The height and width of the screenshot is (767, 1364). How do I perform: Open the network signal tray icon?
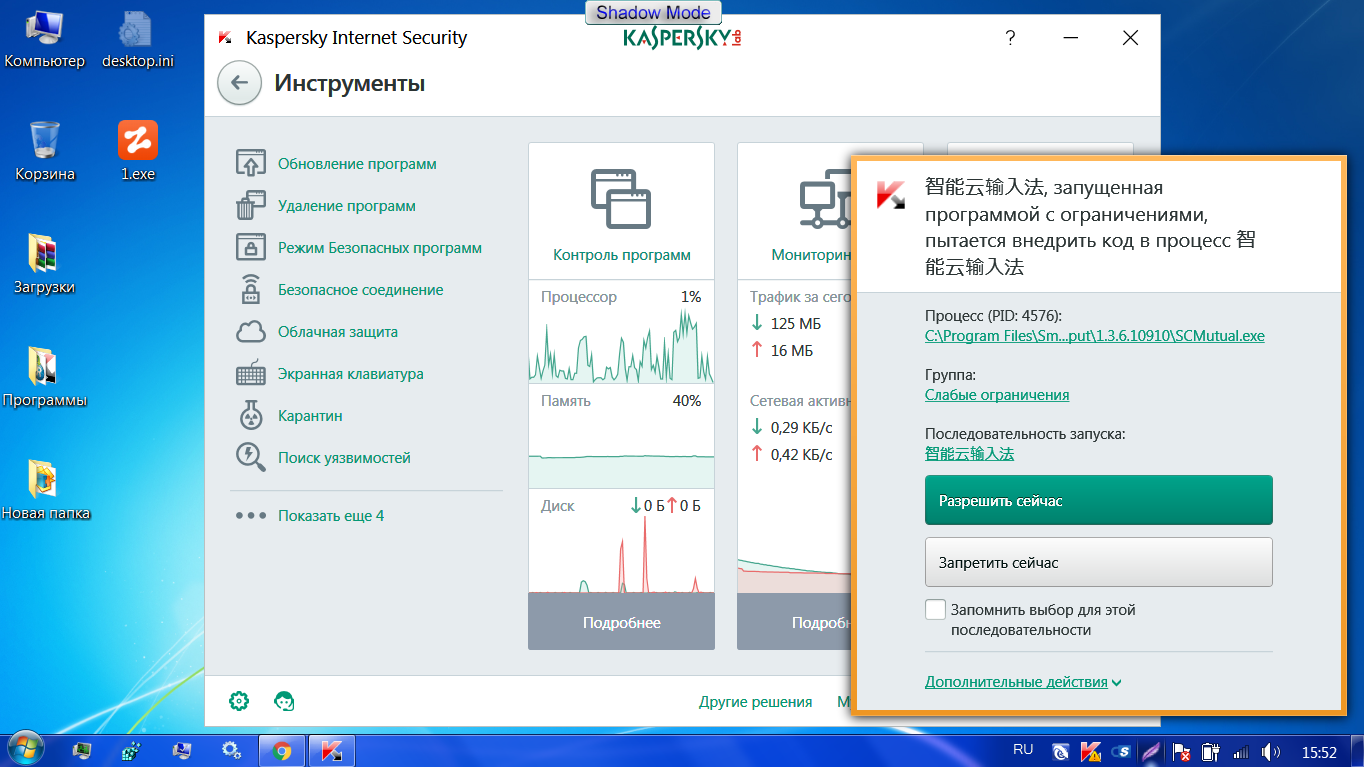1241,751
